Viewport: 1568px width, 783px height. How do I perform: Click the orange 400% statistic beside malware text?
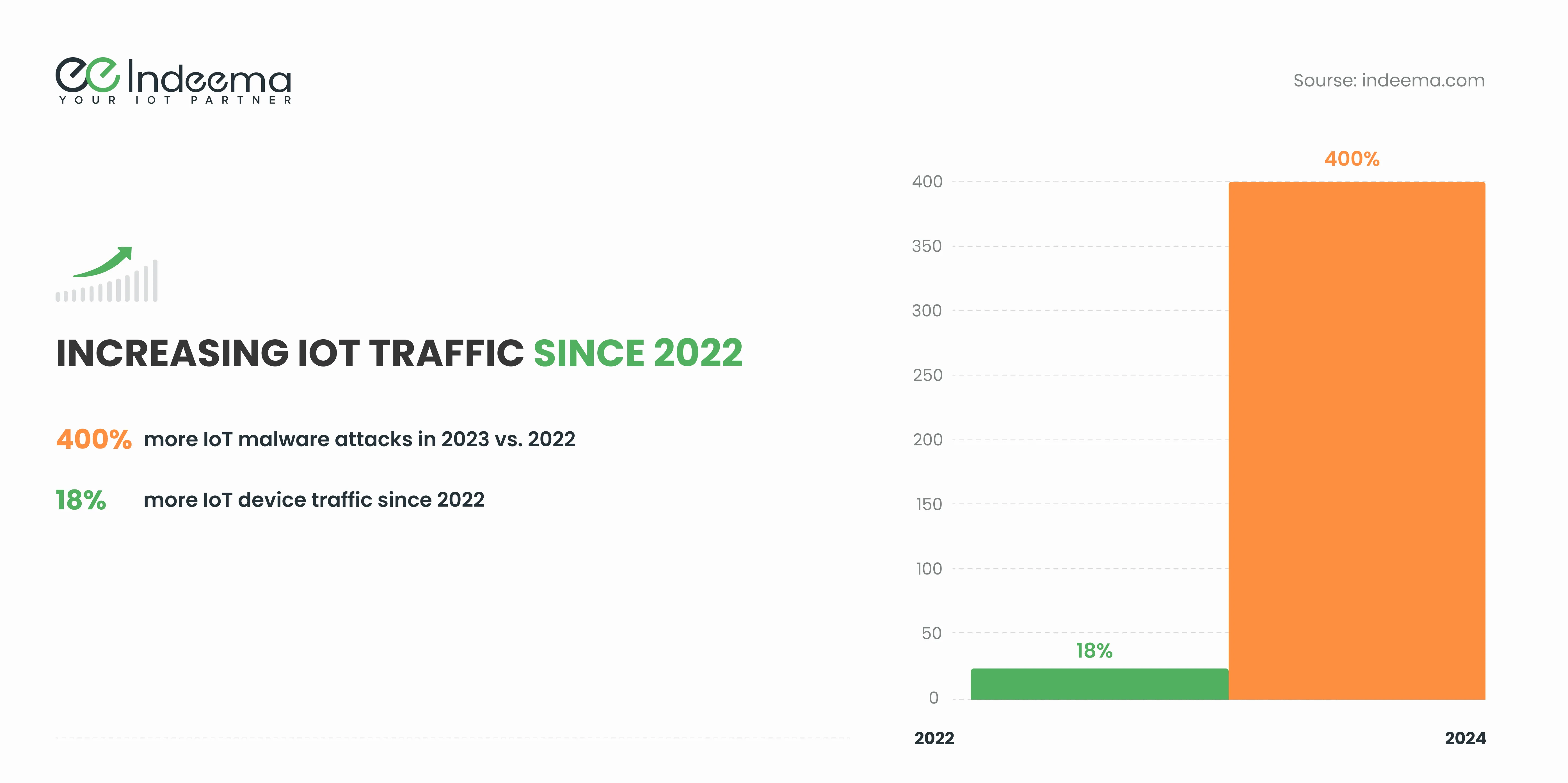pyautogui.click(x=94, y=439)
